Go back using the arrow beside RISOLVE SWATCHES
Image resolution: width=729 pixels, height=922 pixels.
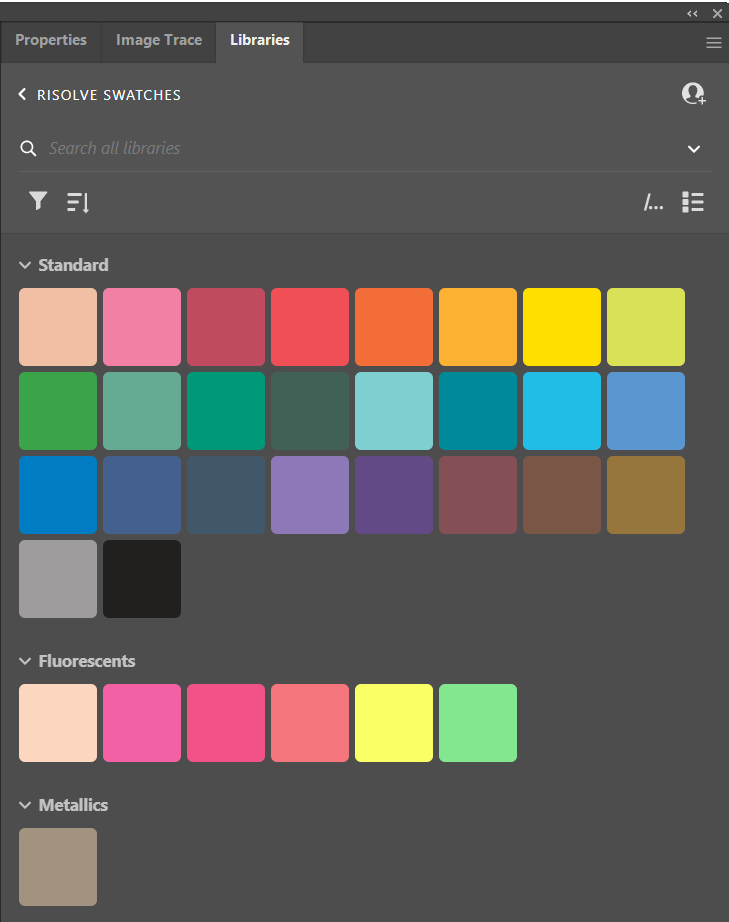point(23,95)
